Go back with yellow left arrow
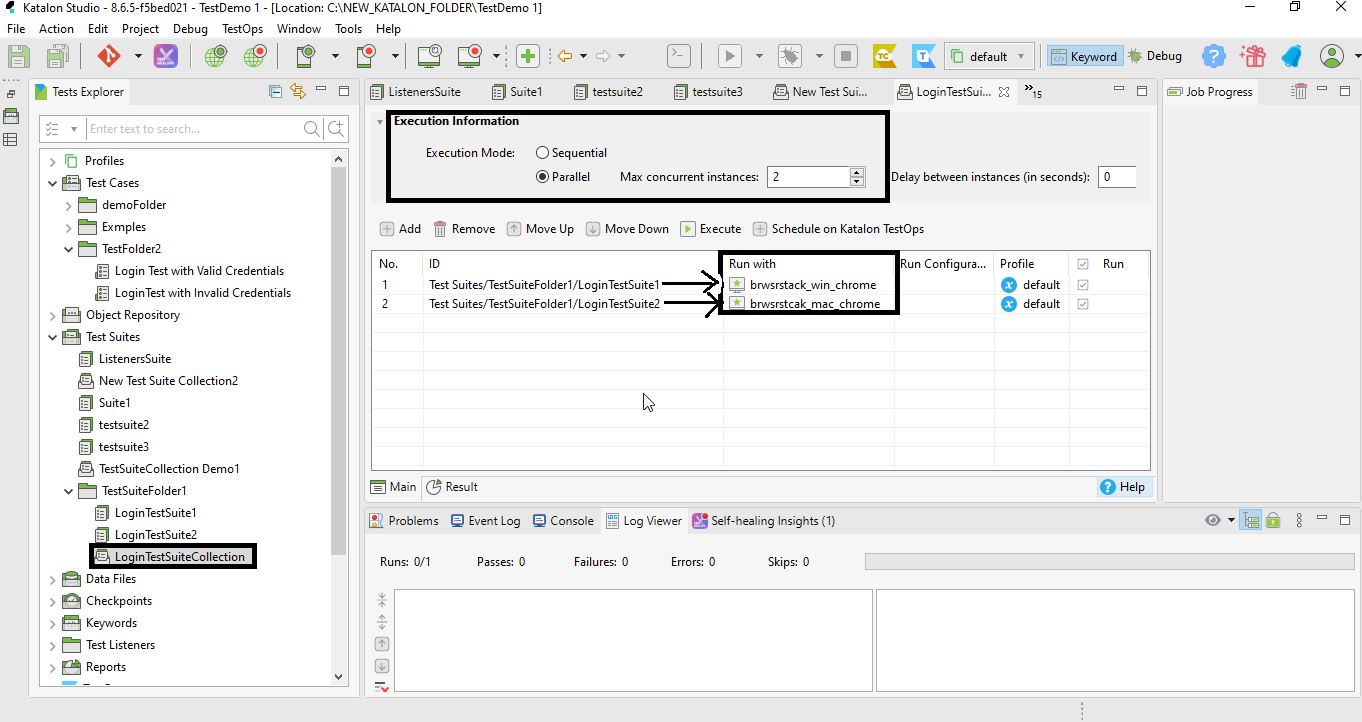The height and width of the screenshot is (722, 1362). [565, 56]
